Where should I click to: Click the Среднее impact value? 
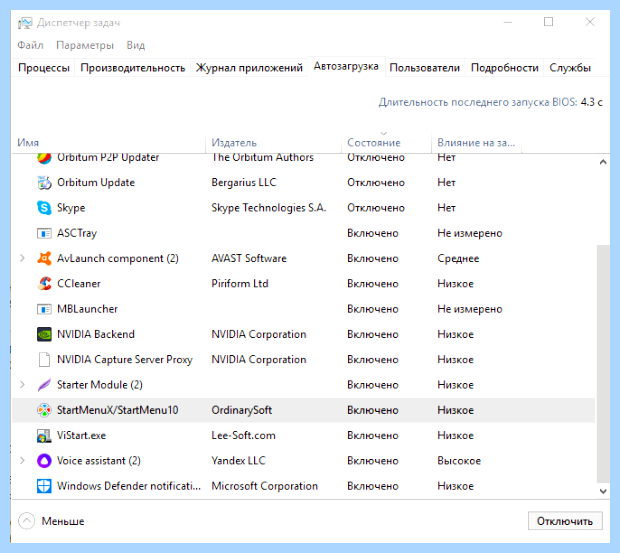[x=458, y=259]
